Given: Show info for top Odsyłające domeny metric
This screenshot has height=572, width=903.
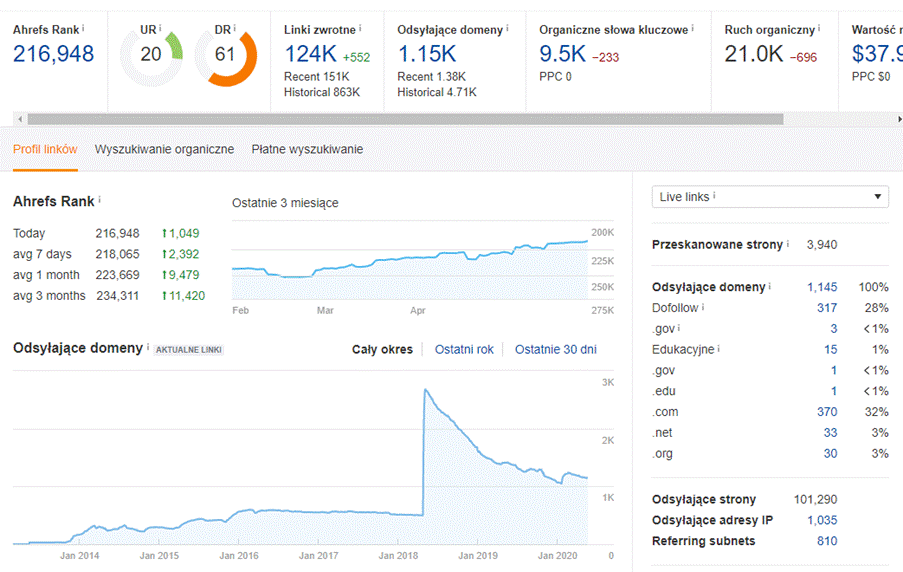Looking at the screenshot, I should point(507,28).
